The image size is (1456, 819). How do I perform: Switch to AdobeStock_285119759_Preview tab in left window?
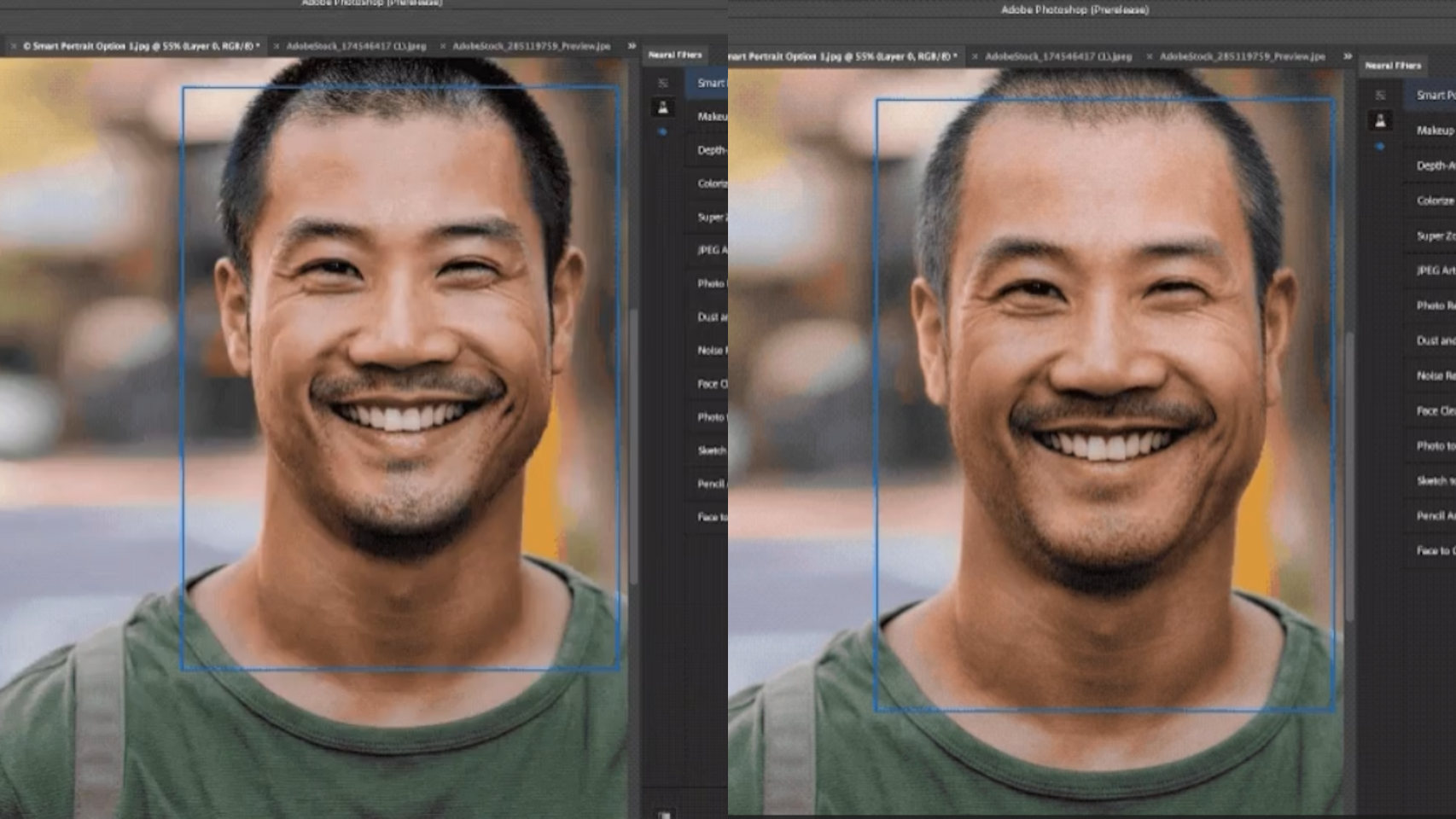531,46
